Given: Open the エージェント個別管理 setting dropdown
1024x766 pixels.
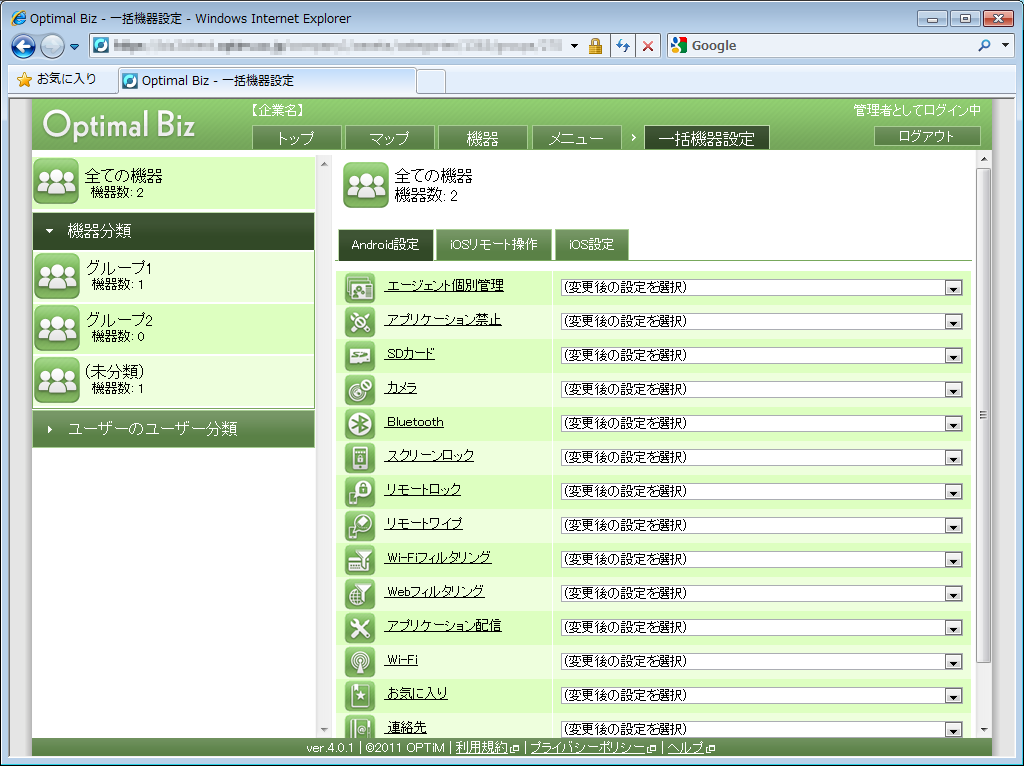Looking at the screenshot, I should [761, 287].
